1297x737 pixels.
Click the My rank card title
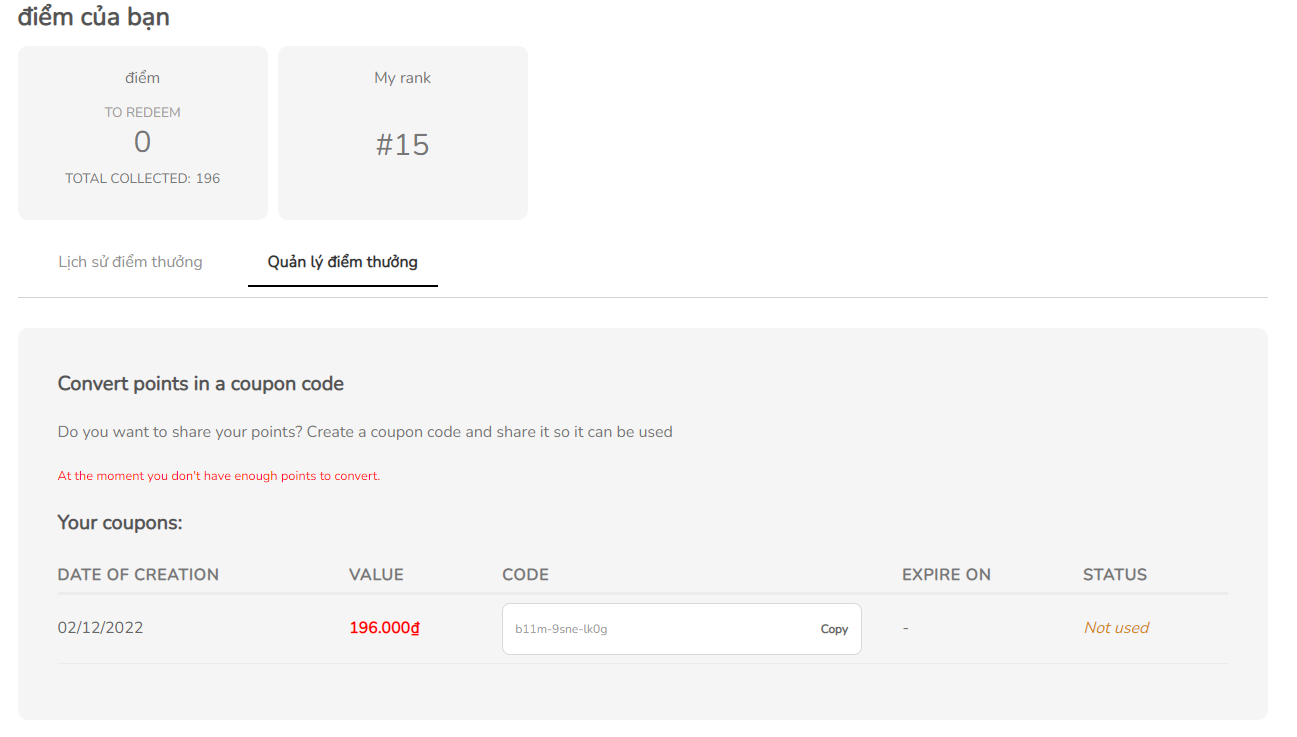[402, 78]
